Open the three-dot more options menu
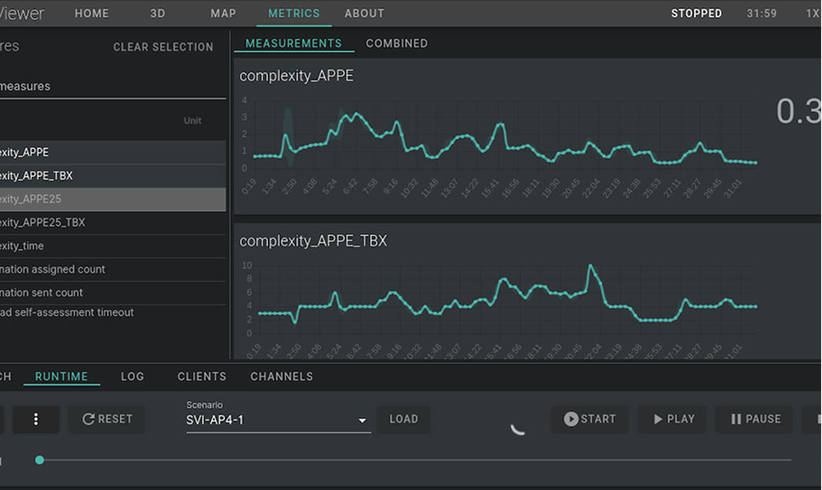Screen dimensions: 822x490 (x=36, y=419)
